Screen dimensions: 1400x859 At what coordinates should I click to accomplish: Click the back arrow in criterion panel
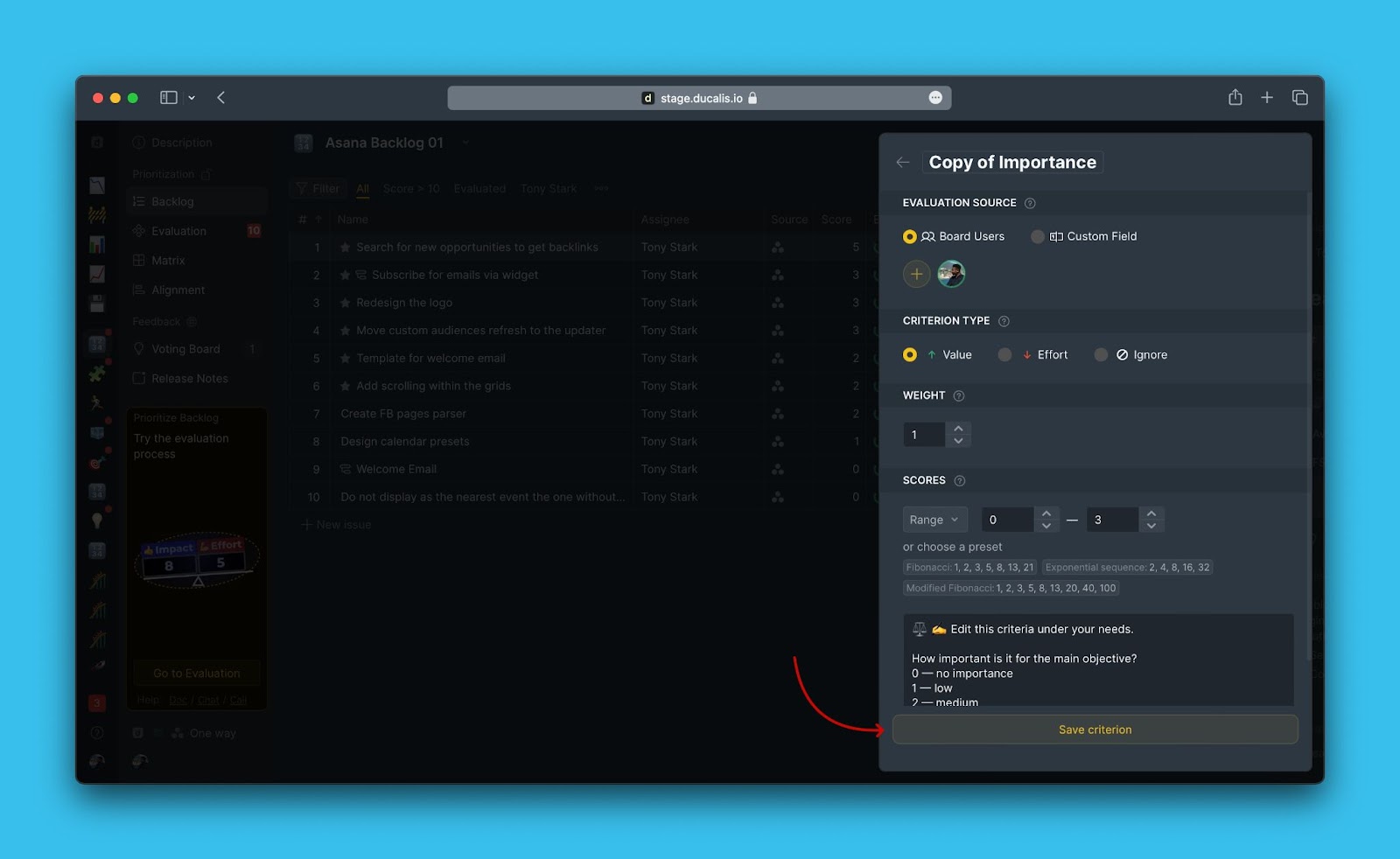(903, 163)
